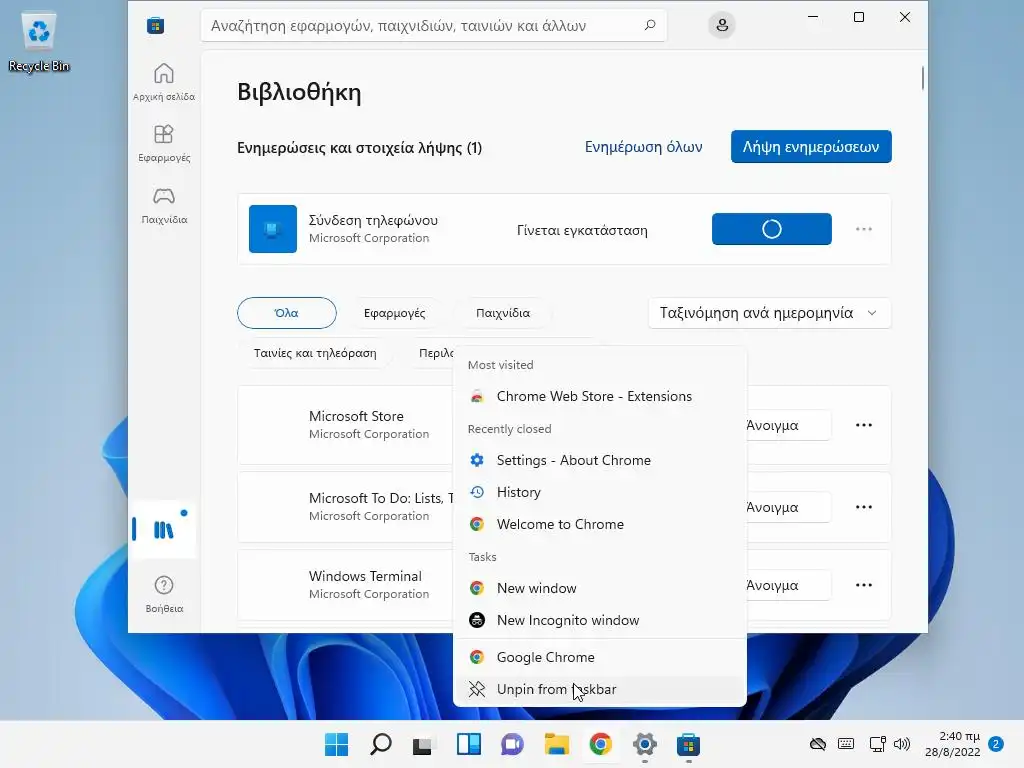
Task: Click the installing progress button for Σύνδεση τηλεφώνου
Action: [x=771, y=229]
